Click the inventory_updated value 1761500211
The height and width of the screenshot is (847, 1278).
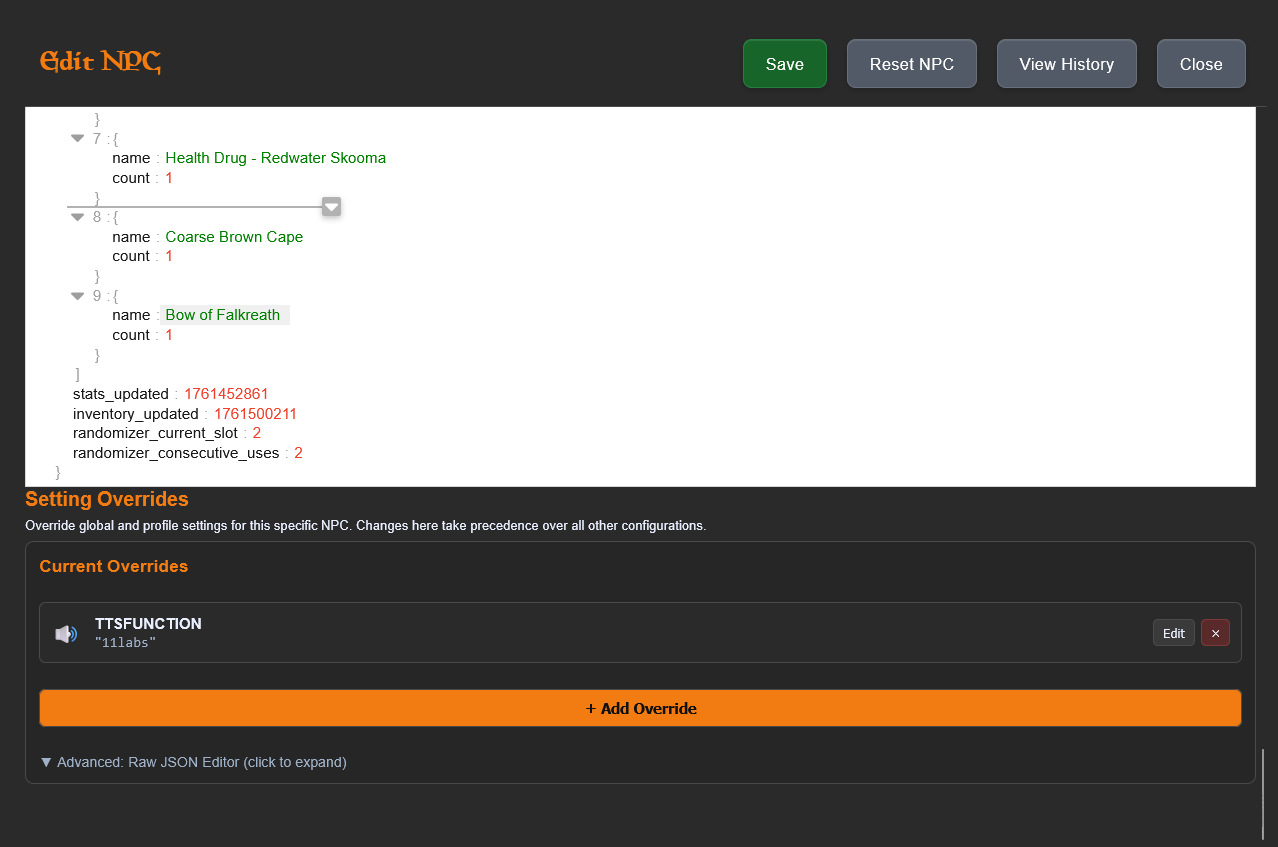[255, 414]
